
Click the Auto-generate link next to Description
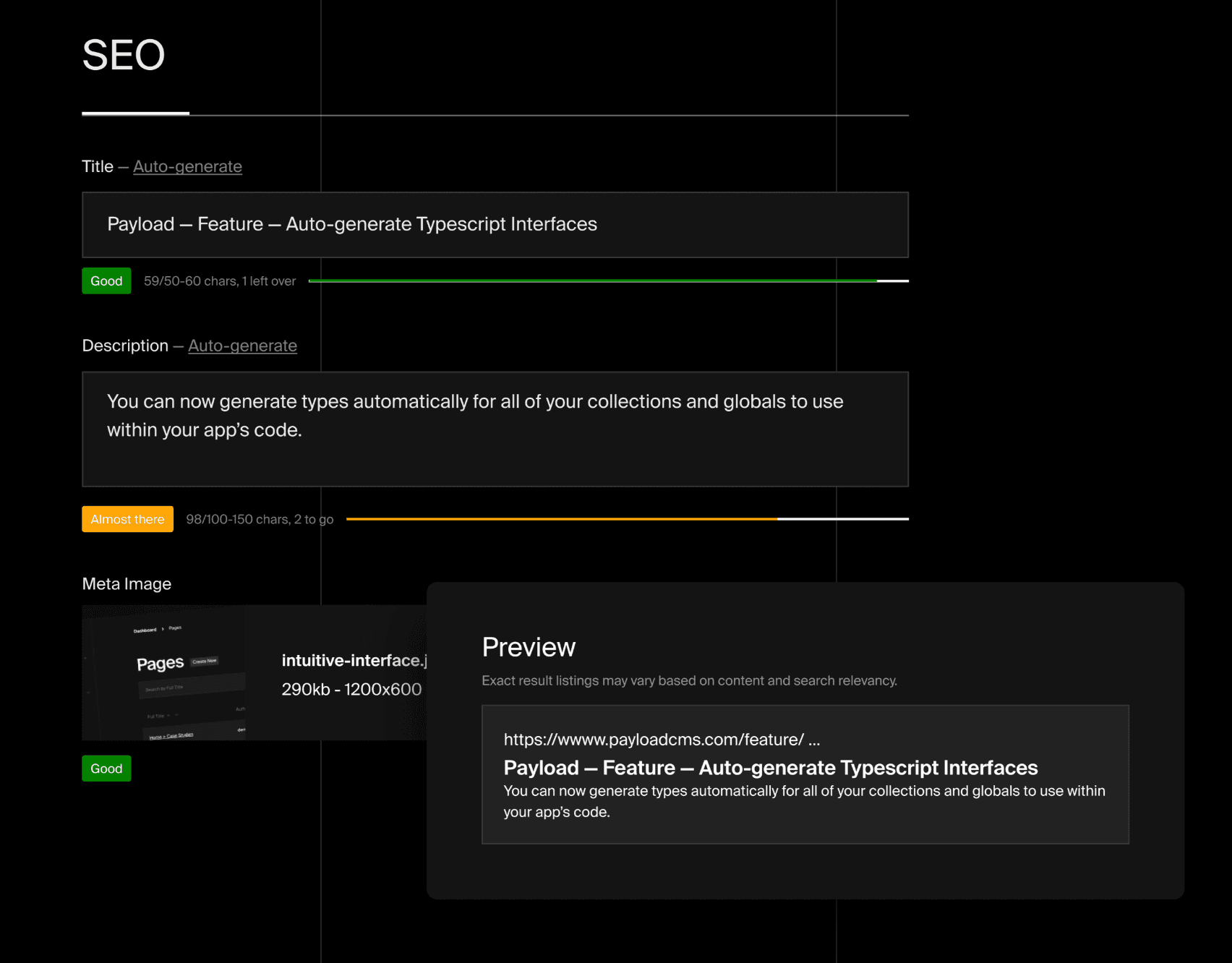click(x=242, y=346)
